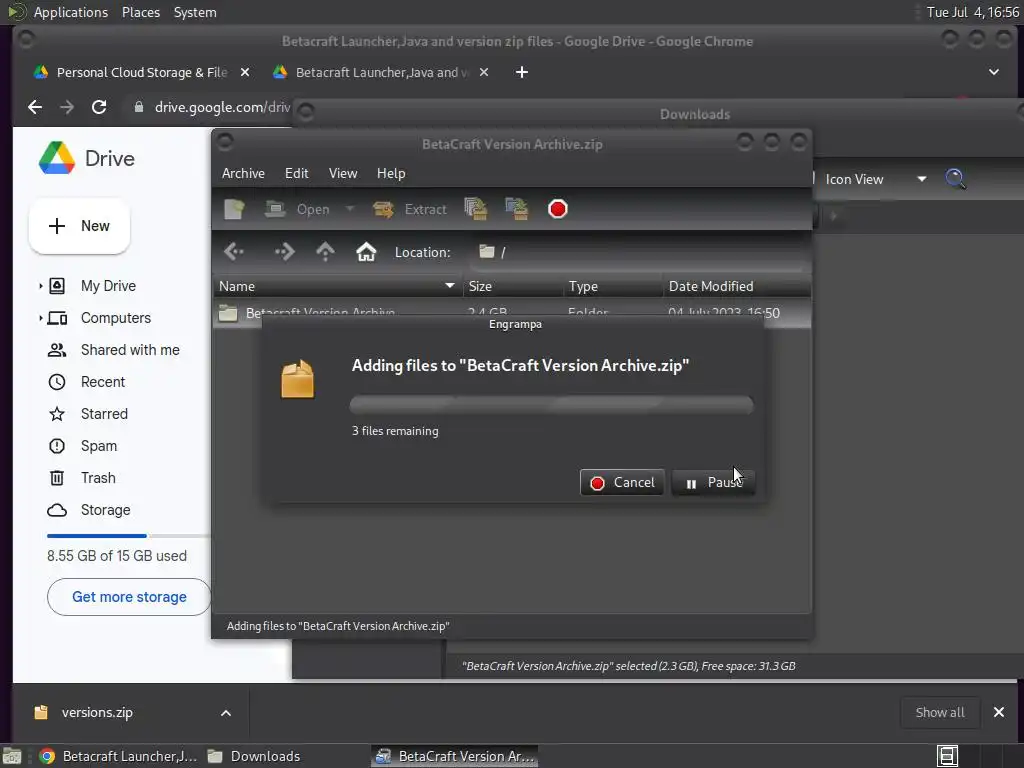The height and width of the screenshot is (768, 1024).
Task: Go up one level in archive
Action: pos(325,252)
